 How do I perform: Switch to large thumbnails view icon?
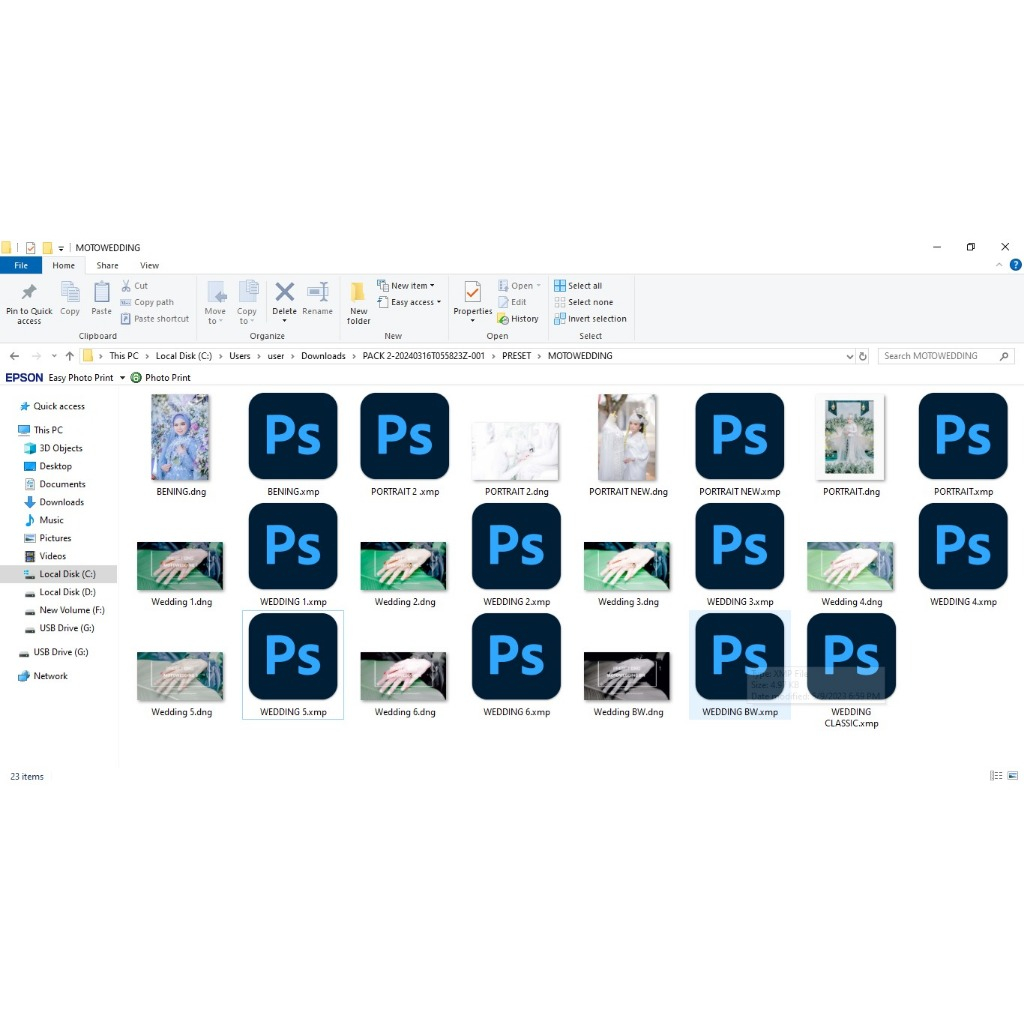(1012, 776)
